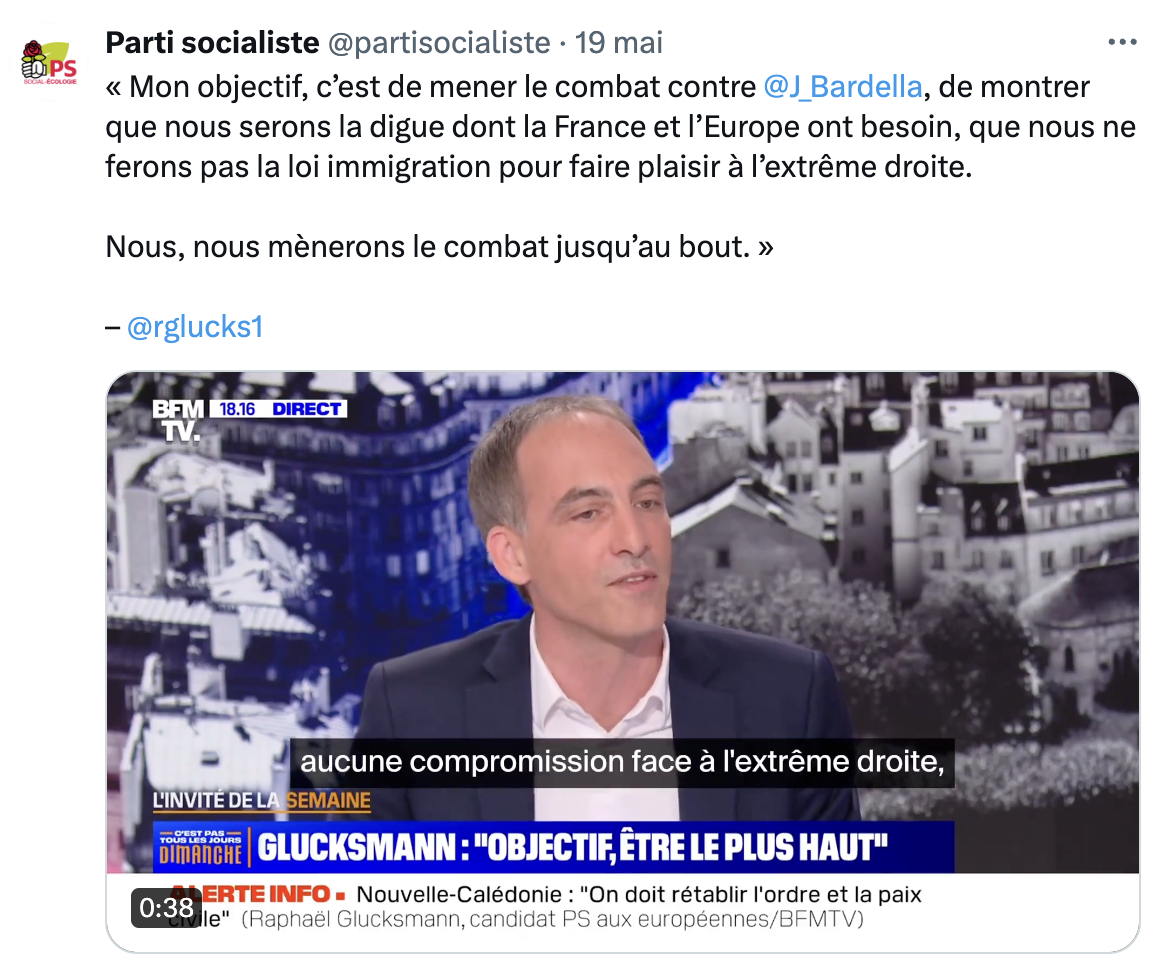Open the @J_Bardella mention link
This screenshot has width=1160, height=976.
(x=843, y=87)
